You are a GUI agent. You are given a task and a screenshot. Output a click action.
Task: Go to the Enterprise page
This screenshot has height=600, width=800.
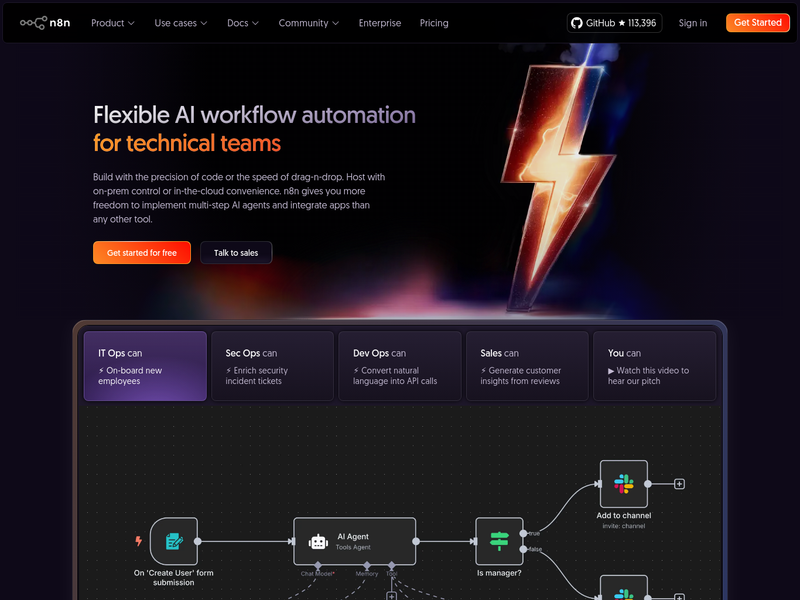[380, 23]
